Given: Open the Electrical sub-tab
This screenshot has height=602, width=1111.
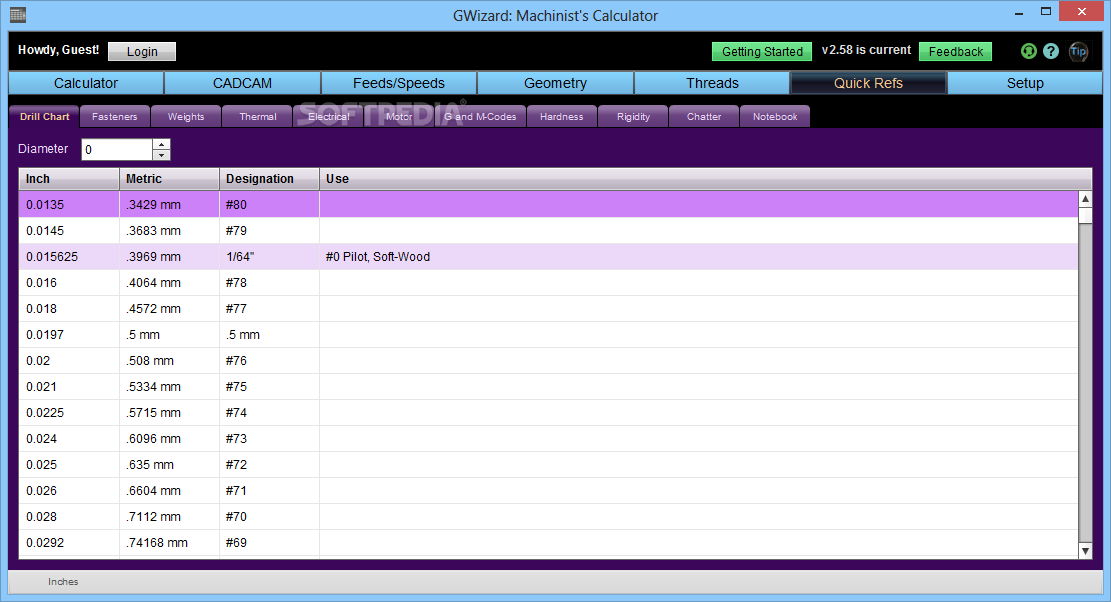Looking at the screenshot, I should tap(328, 117).
